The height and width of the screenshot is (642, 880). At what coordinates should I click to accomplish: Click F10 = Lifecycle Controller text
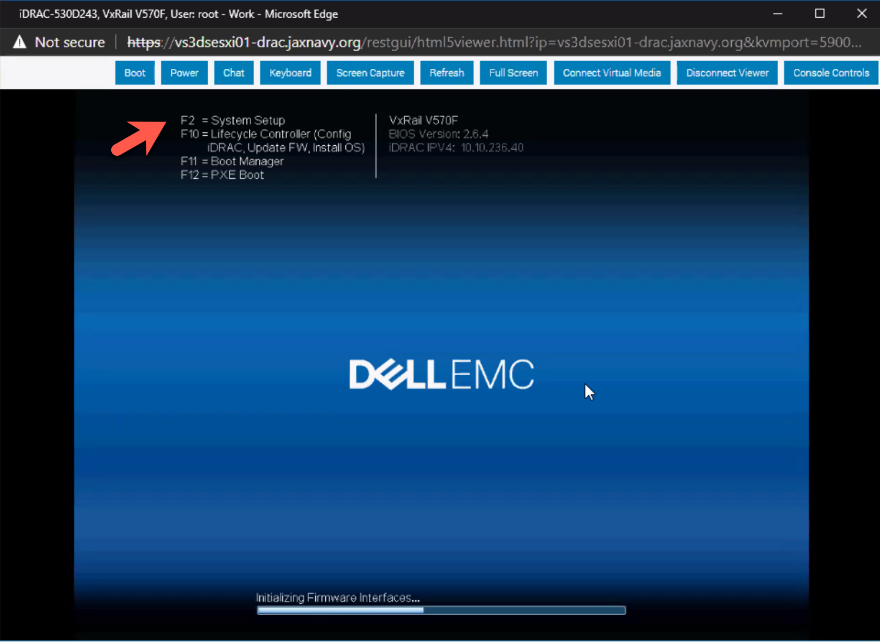pos(273,141)
